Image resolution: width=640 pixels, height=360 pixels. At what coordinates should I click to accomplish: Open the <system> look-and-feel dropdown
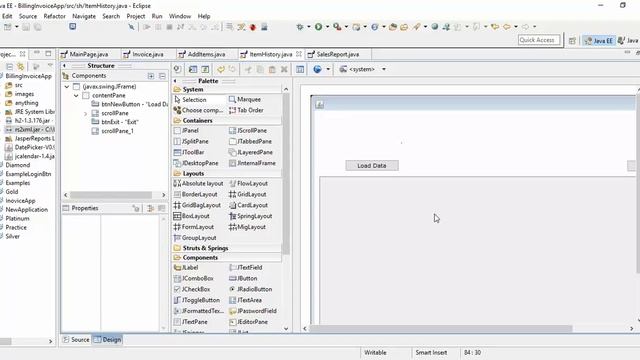(362, 69)
